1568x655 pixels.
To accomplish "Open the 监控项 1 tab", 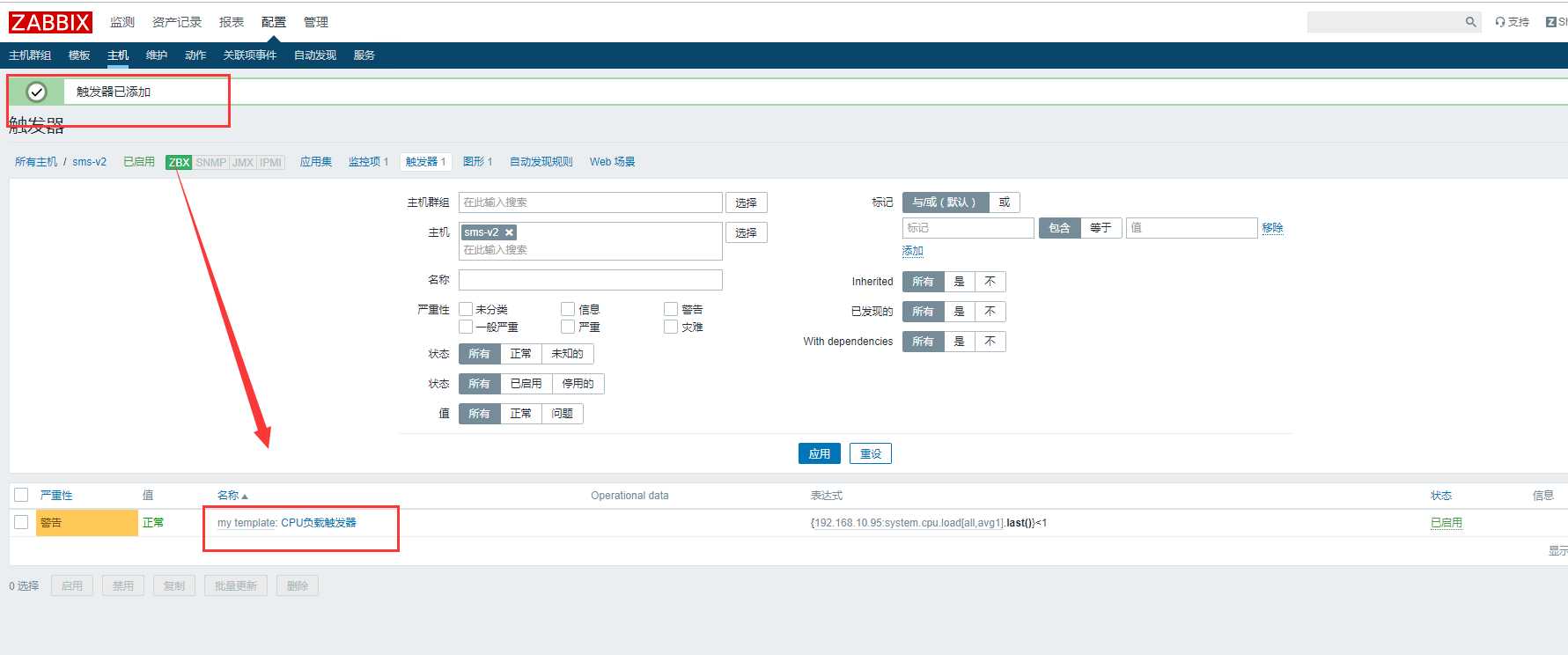I will [368, 162].
